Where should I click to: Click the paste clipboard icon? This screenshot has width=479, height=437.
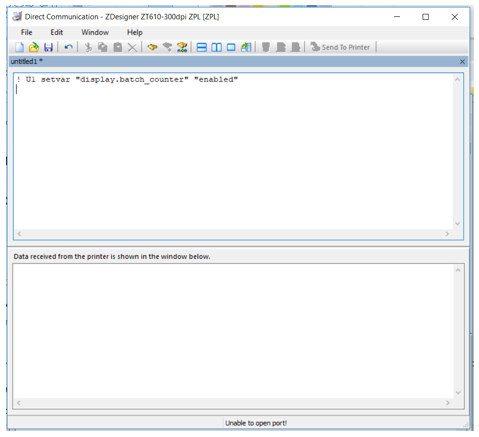pos(117,47)
